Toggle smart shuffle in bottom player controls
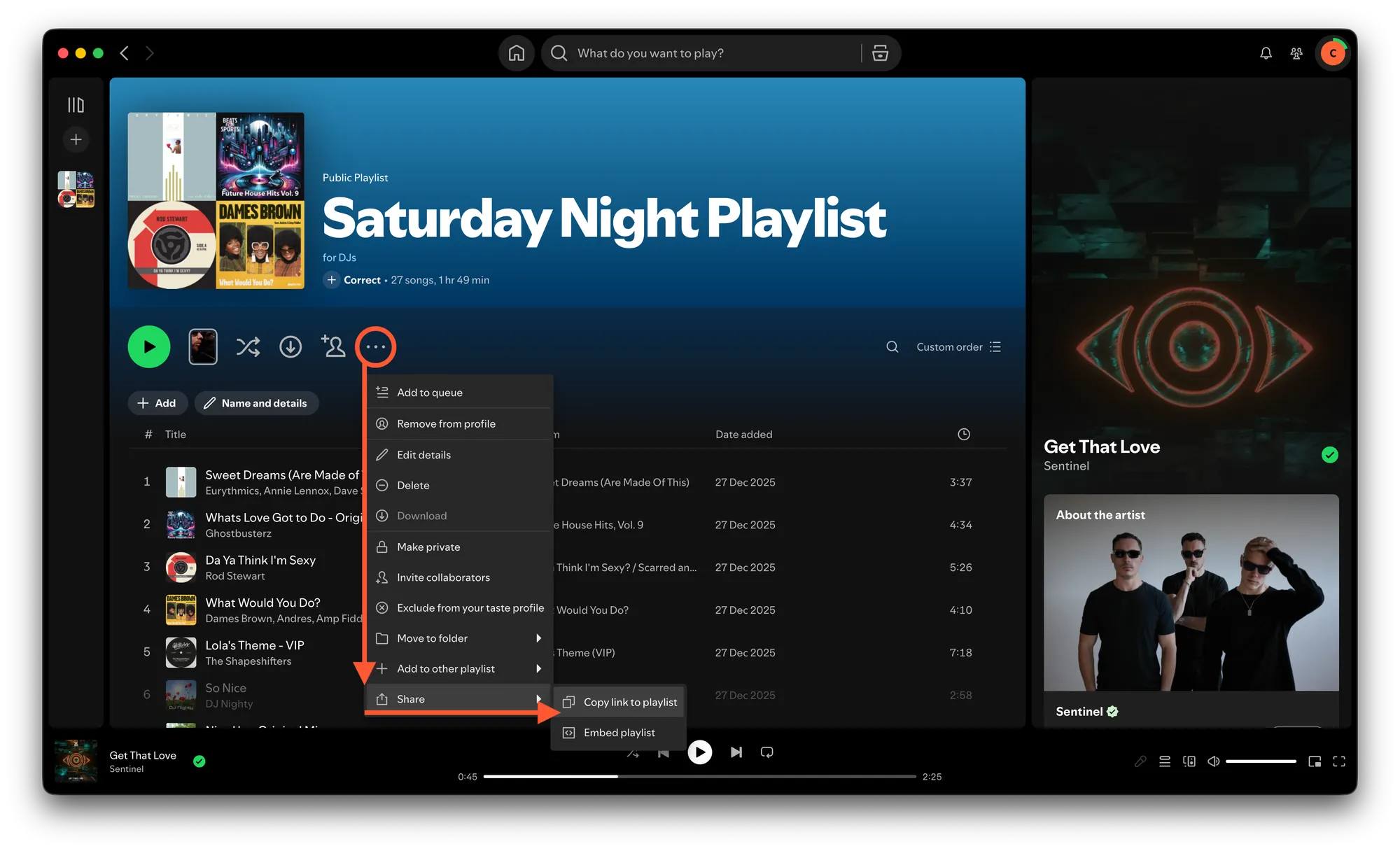 click(633, 752)
